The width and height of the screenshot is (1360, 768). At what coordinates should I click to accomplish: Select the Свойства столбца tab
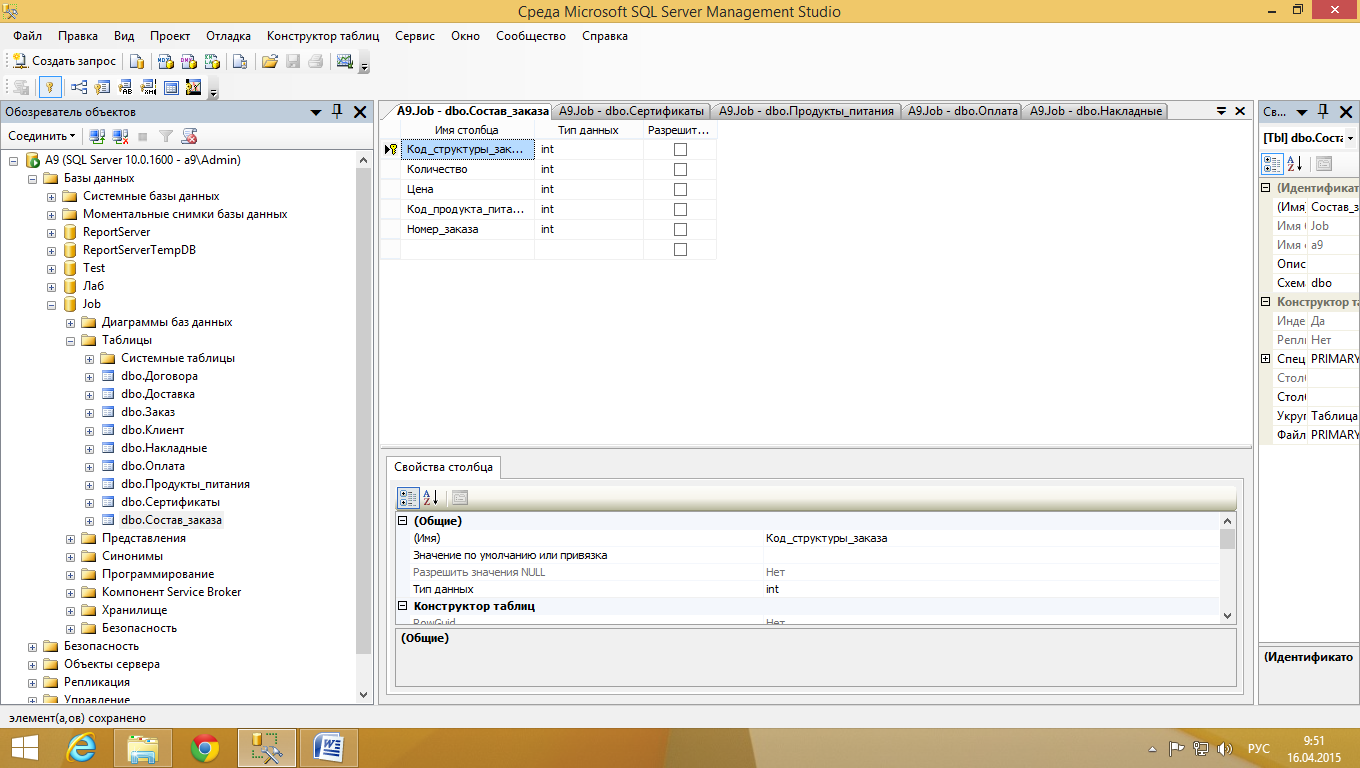[x=443, y=467]
